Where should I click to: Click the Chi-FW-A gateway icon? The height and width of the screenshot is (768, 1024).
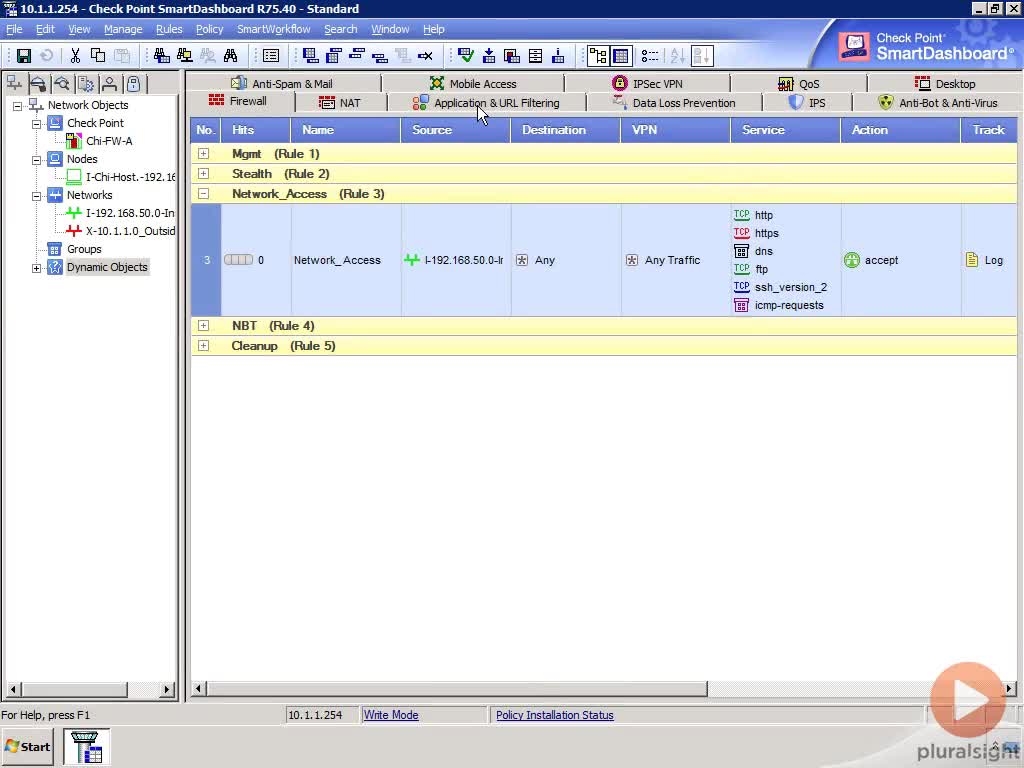point(74,140)
